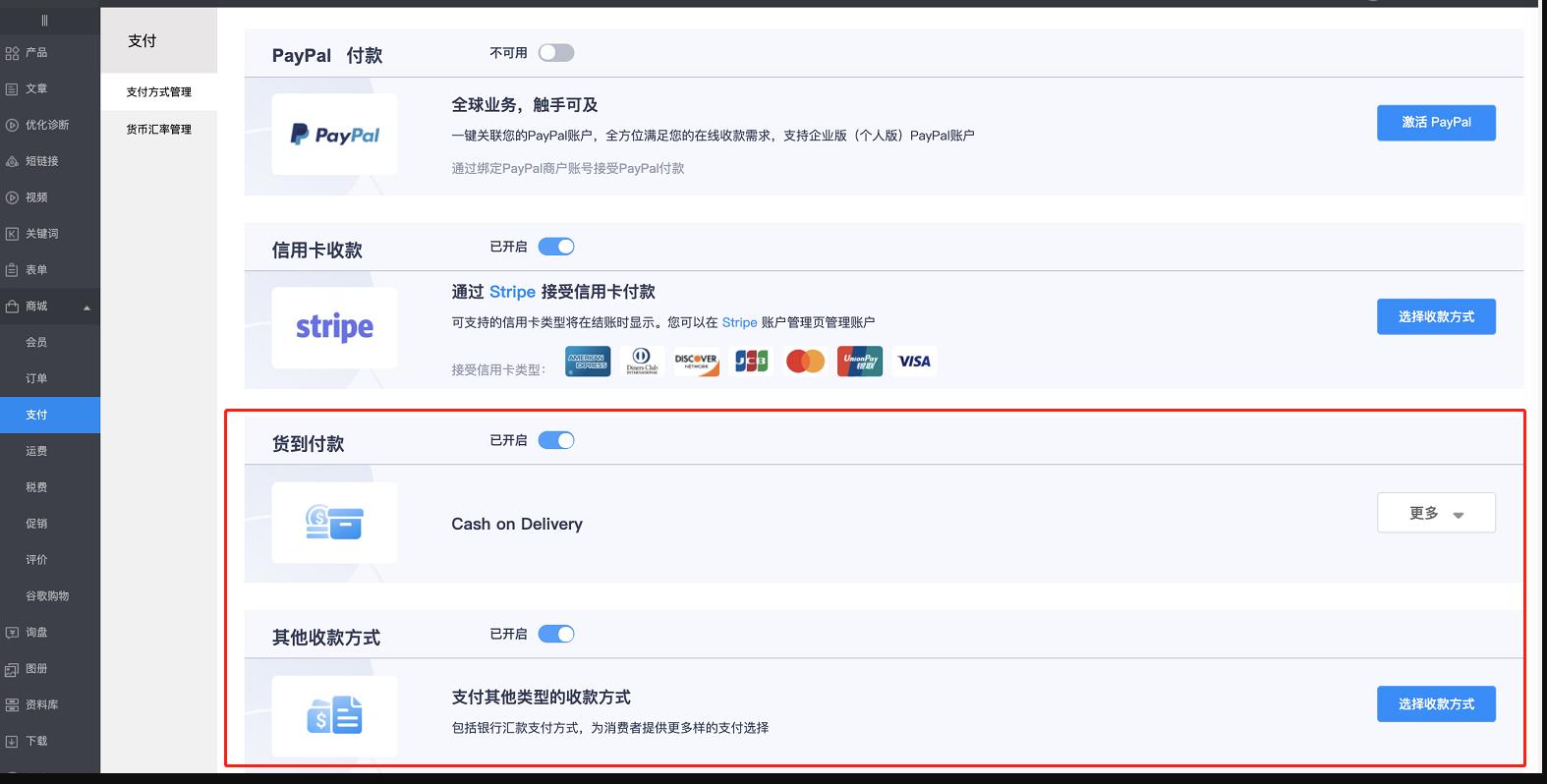Click the VISA card icon

[914, 362]
